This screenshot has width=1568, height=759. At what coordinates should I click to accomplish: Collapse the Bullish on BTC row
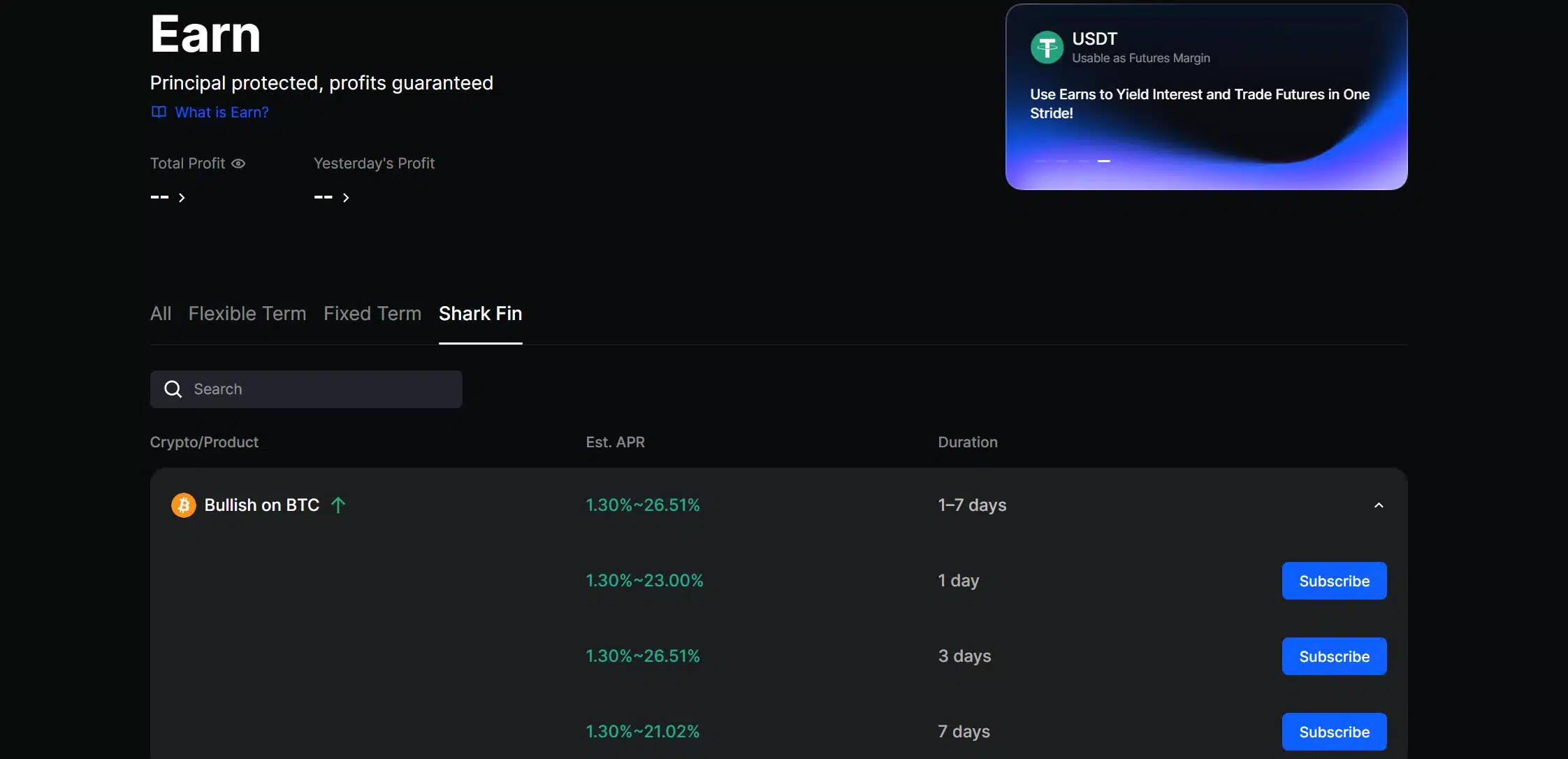coord(1378,505)
